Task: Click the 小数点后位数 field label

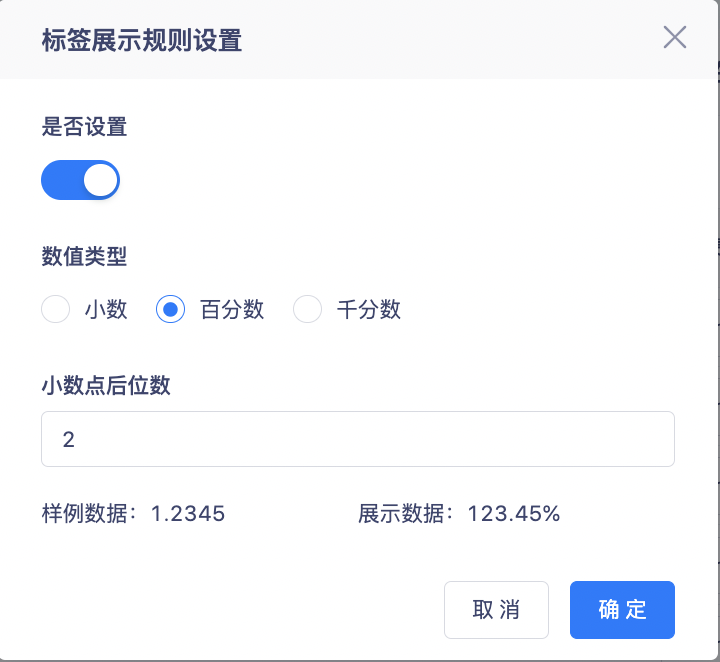Action: [106, 385]
